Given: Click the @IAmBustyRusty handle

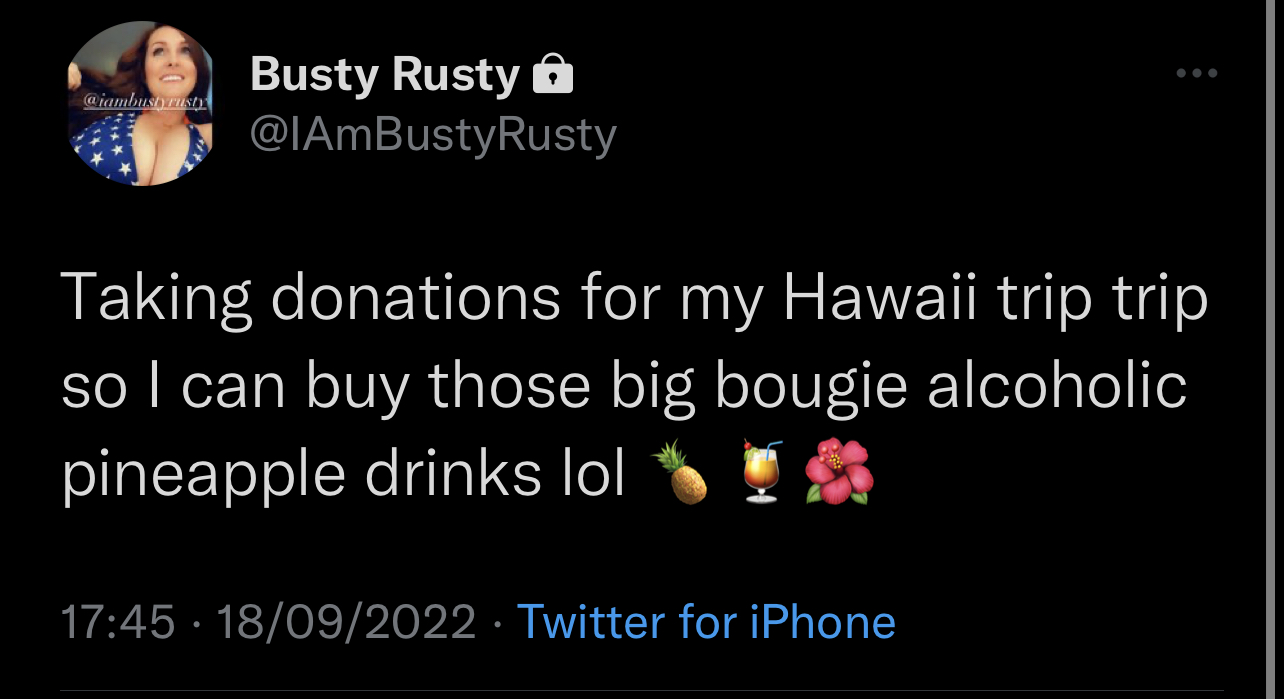Looking at the screenshot, I should (x=432, y=135).
